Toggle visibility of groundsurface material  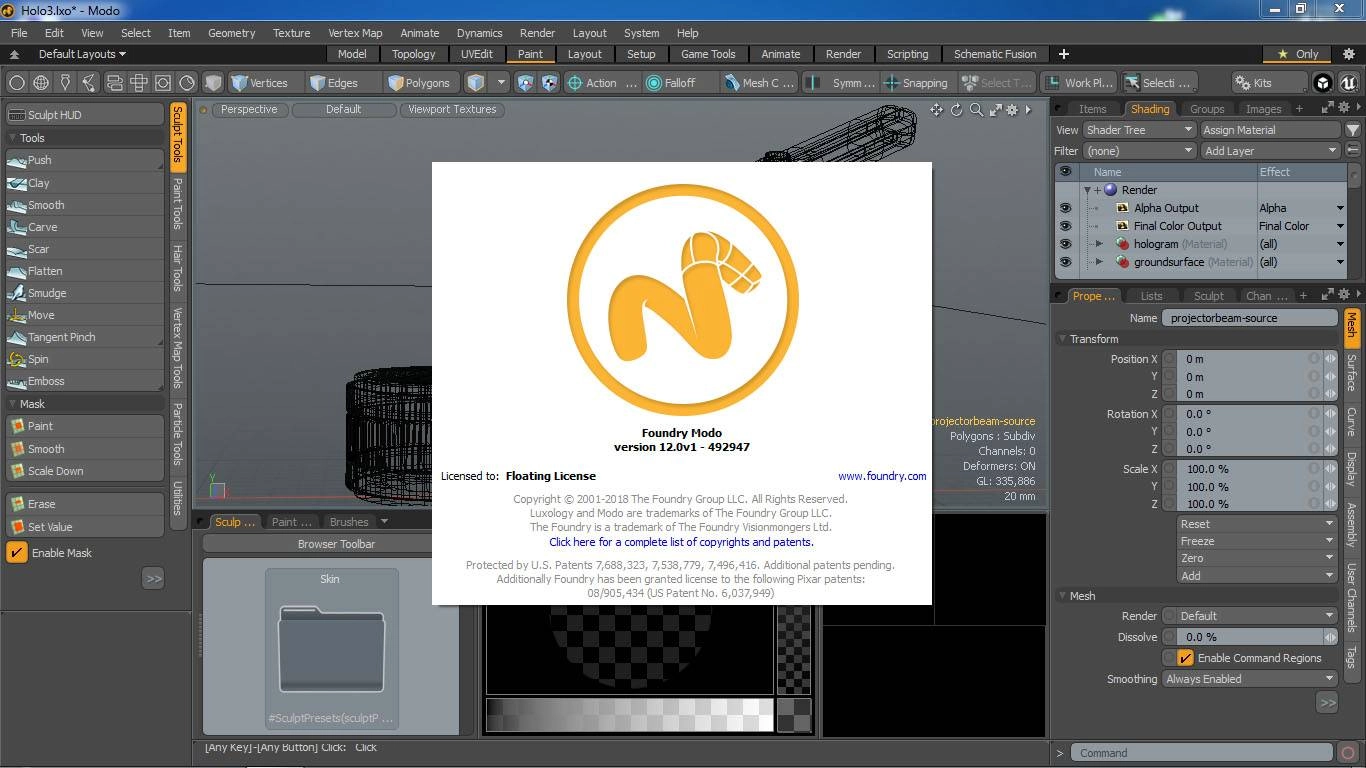[1065, 262]
